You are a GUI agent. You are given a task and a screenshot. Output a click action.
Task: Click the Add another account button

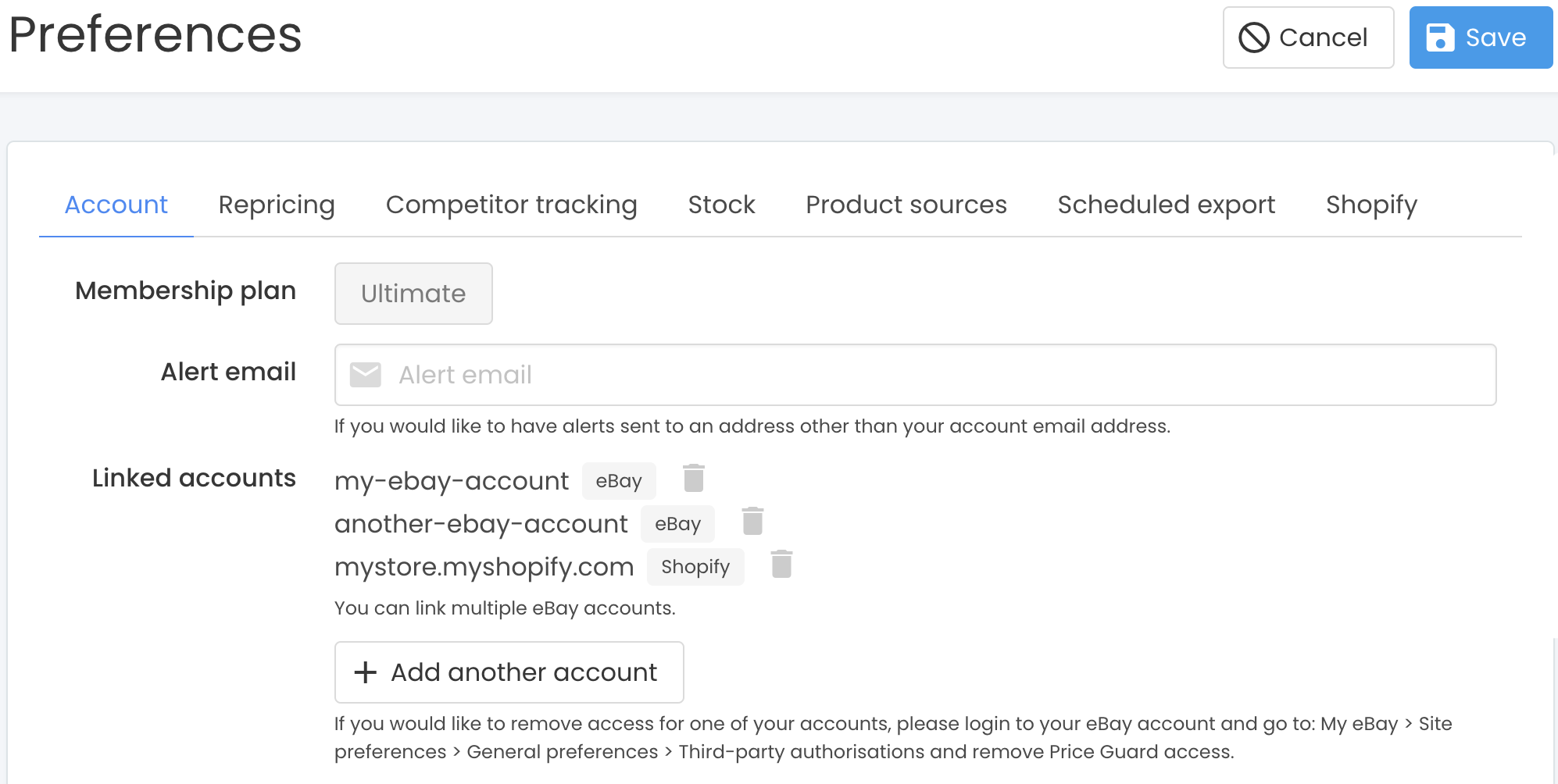509,672
